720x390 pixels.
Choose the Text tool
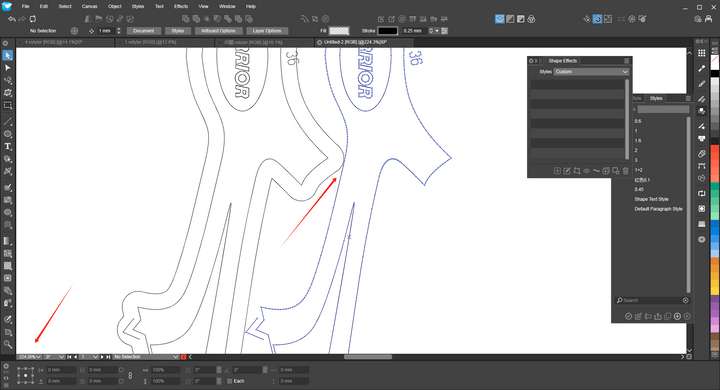[x=7, y=147]
